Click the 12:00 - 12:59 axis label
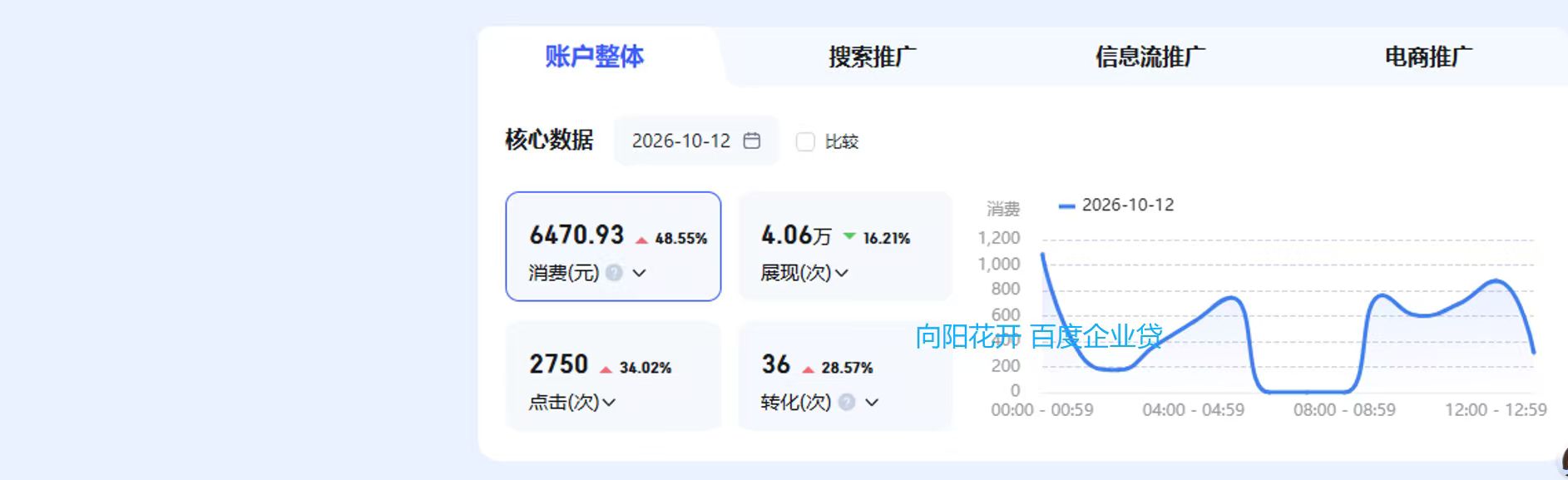1568x480 pixels. pos(1496,409)
